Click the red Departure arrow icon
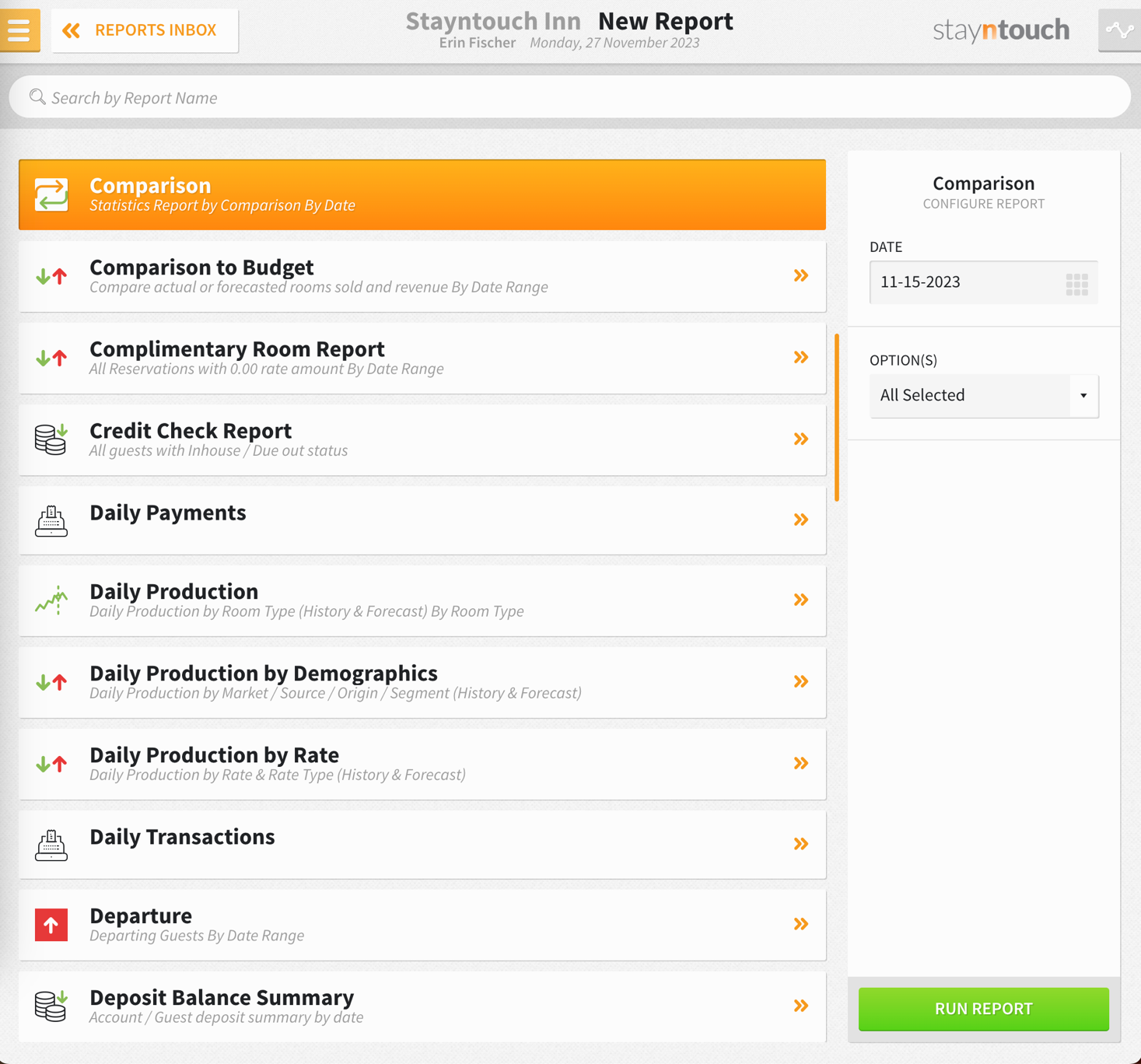The width and height of the screenshot is (1141, 1064). (x=51, y=925)
